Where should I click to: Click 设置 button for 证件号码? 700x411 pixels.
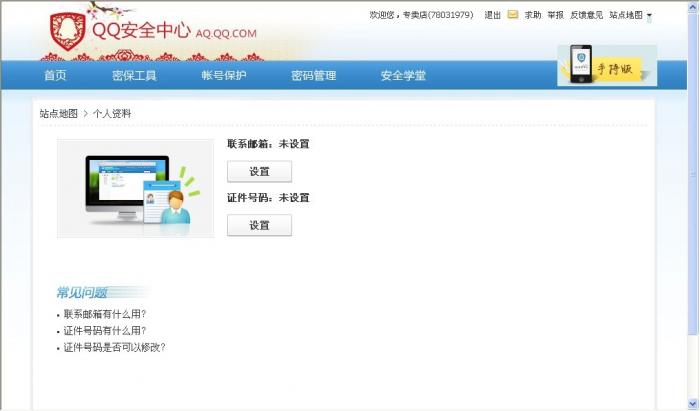(x=259, y=225)
